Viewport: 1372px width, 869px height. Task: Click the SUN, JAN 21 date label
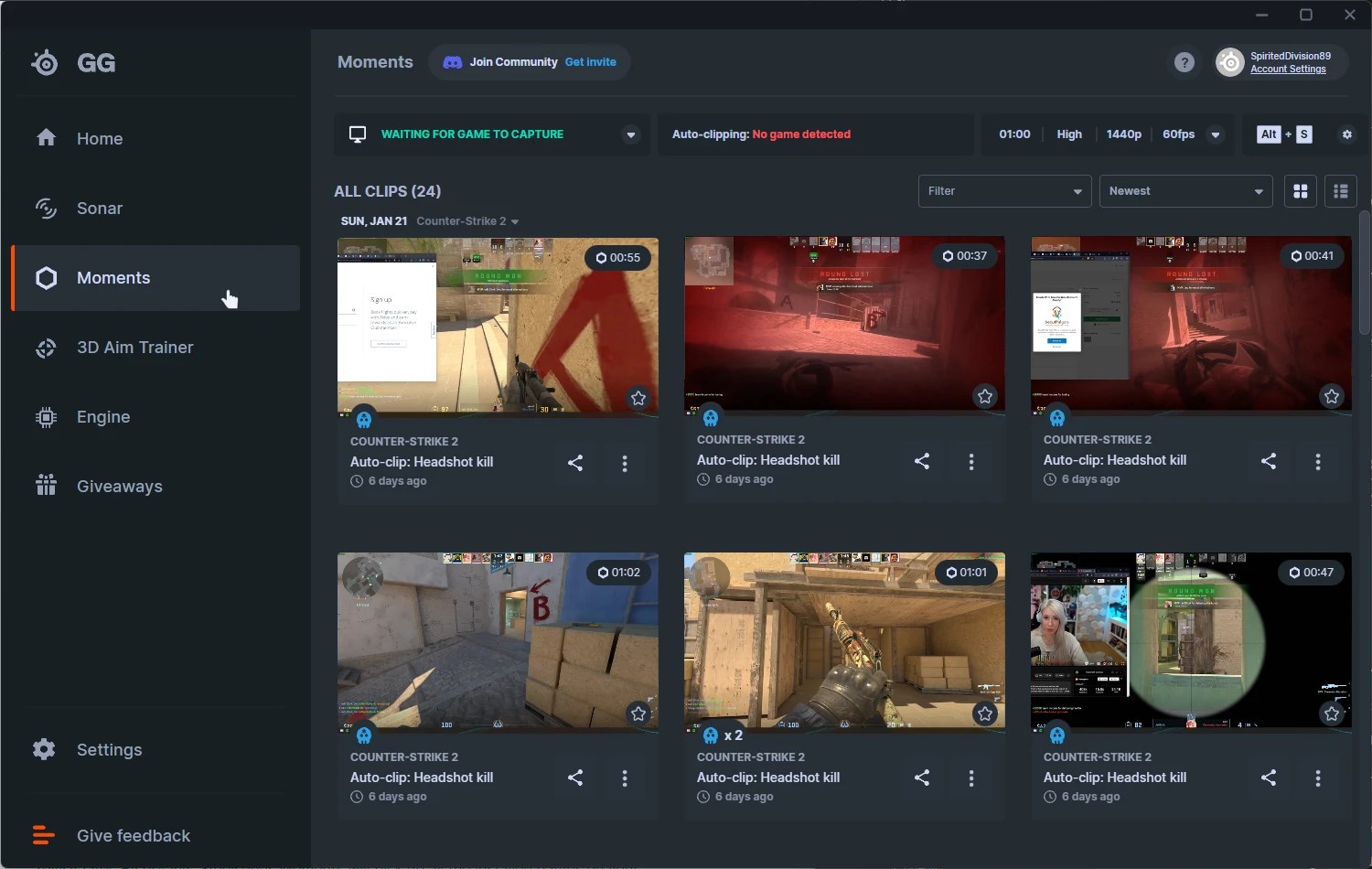pyautogui.click(x=374, y=221)
